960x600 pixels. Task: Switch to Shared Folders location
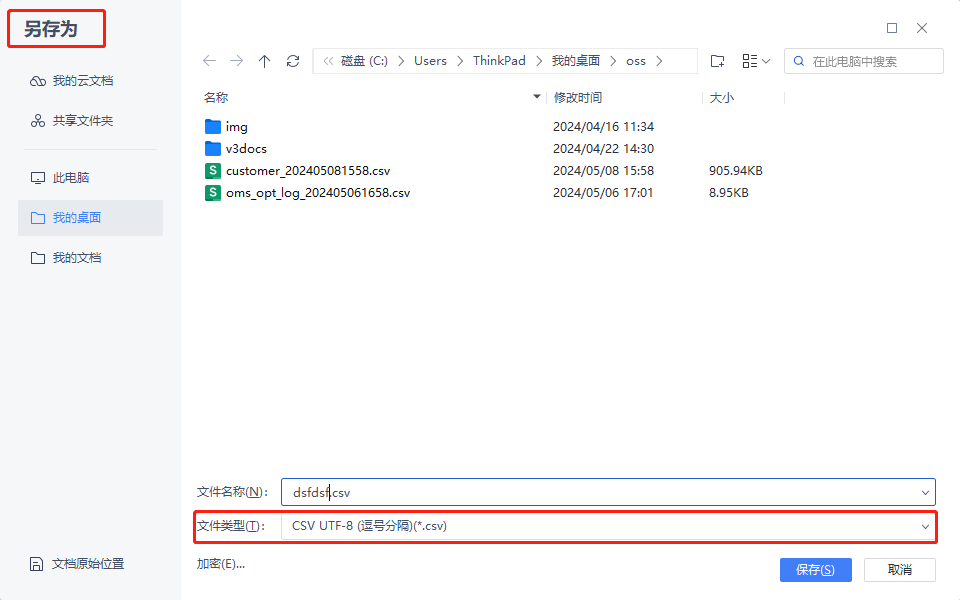tap(82, 121)
